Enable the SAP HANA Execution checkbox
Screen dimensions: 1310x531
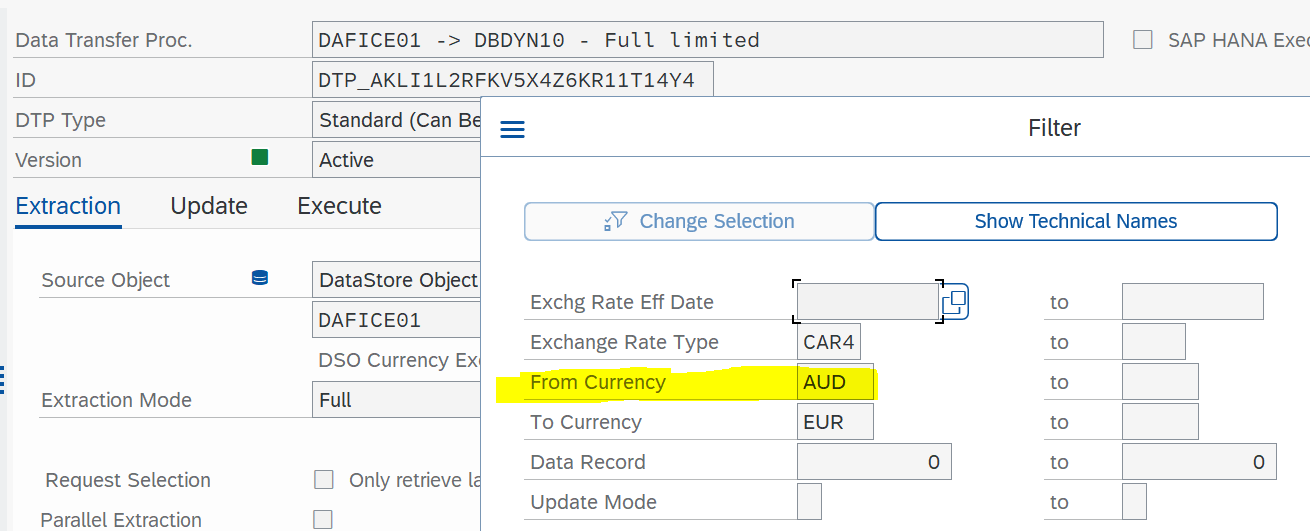coord(1142,40)
